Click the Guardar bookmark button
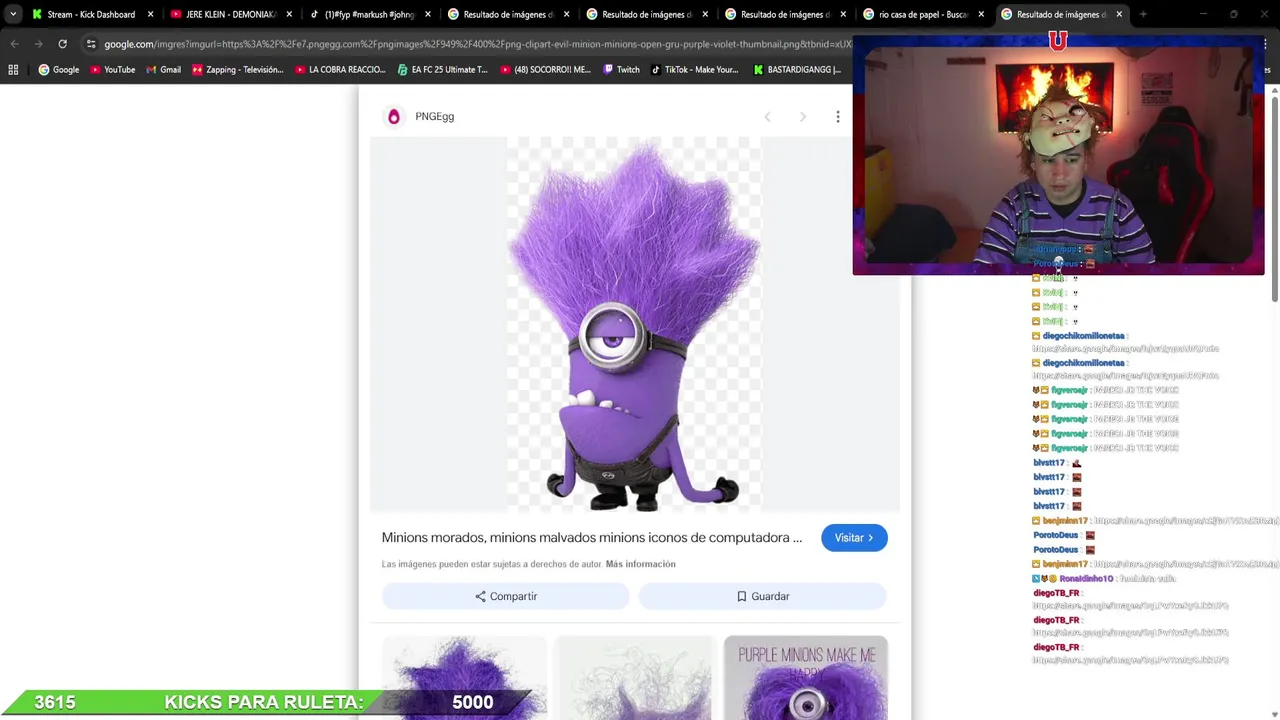This screenshot has height=720, width=1280. pyautogui.click(x=763, y=596)
